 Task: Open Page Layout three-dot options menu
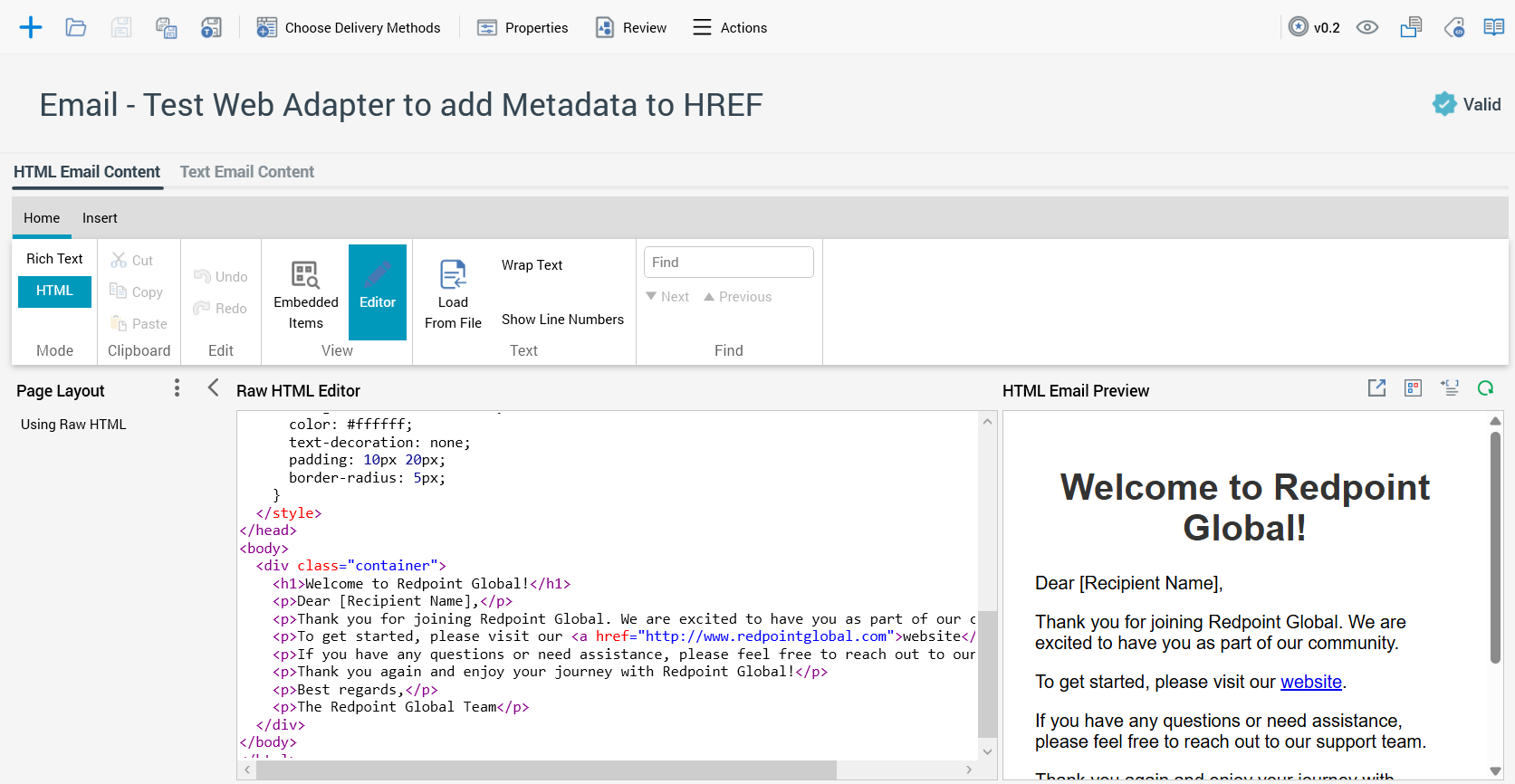[177, 388]
